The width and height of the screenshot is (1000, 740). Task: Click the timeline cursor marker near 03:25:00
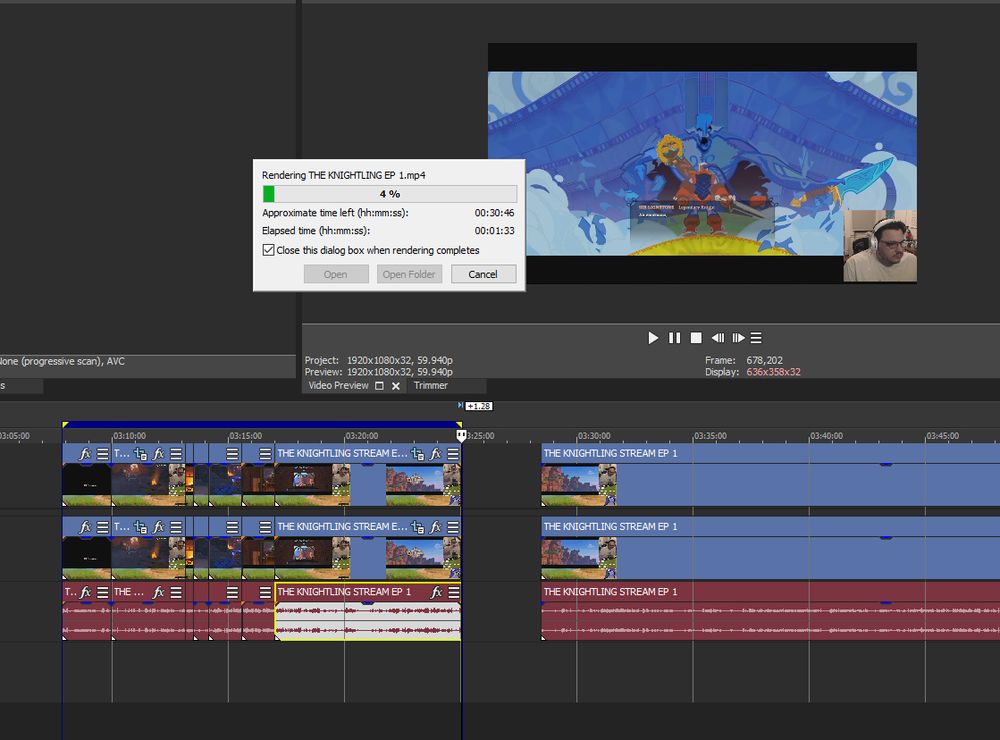point(461,436)
